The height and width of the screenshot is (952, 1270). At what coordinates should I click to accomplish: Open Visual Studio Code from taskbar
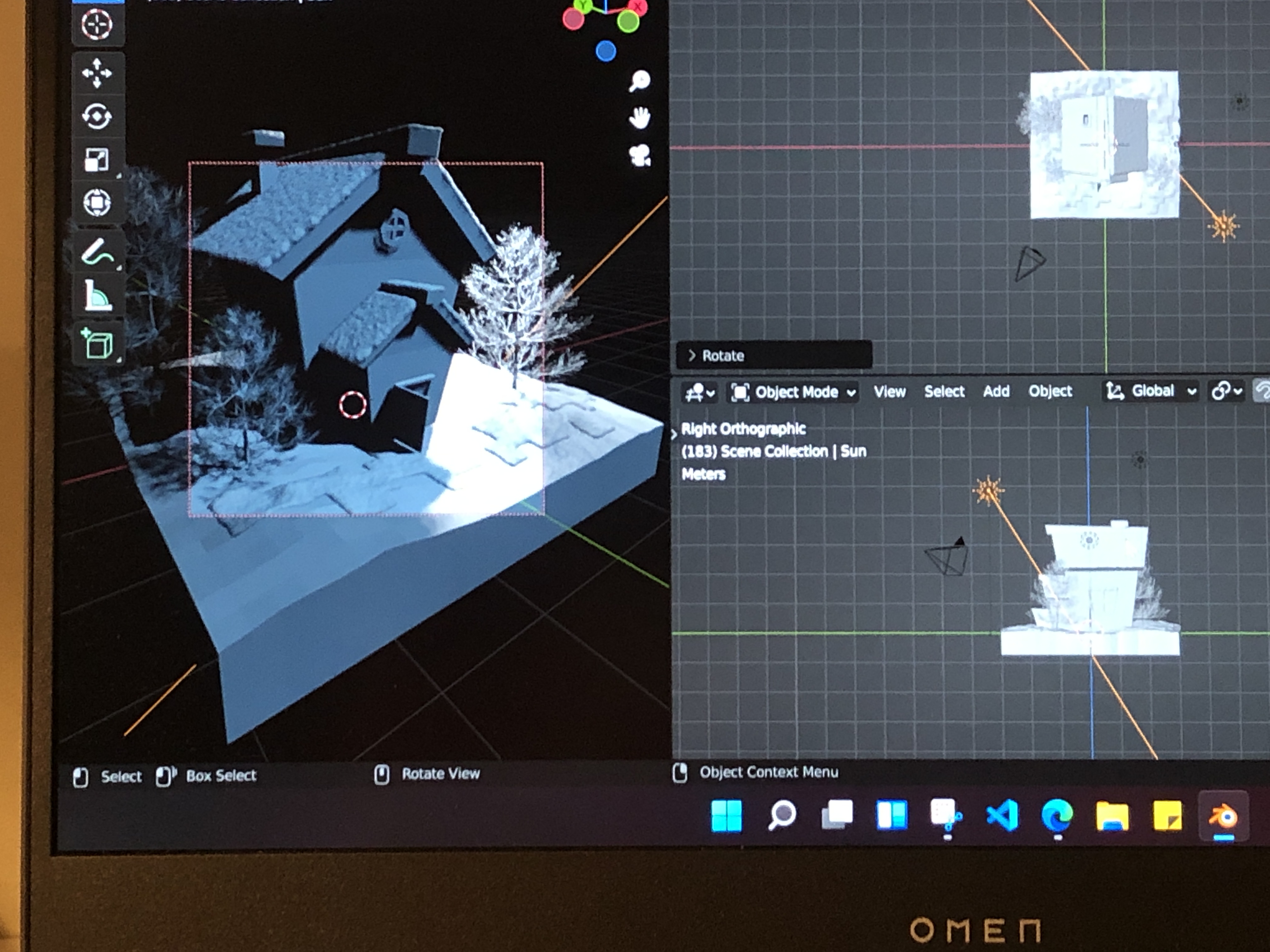(x=1002, y=815)
